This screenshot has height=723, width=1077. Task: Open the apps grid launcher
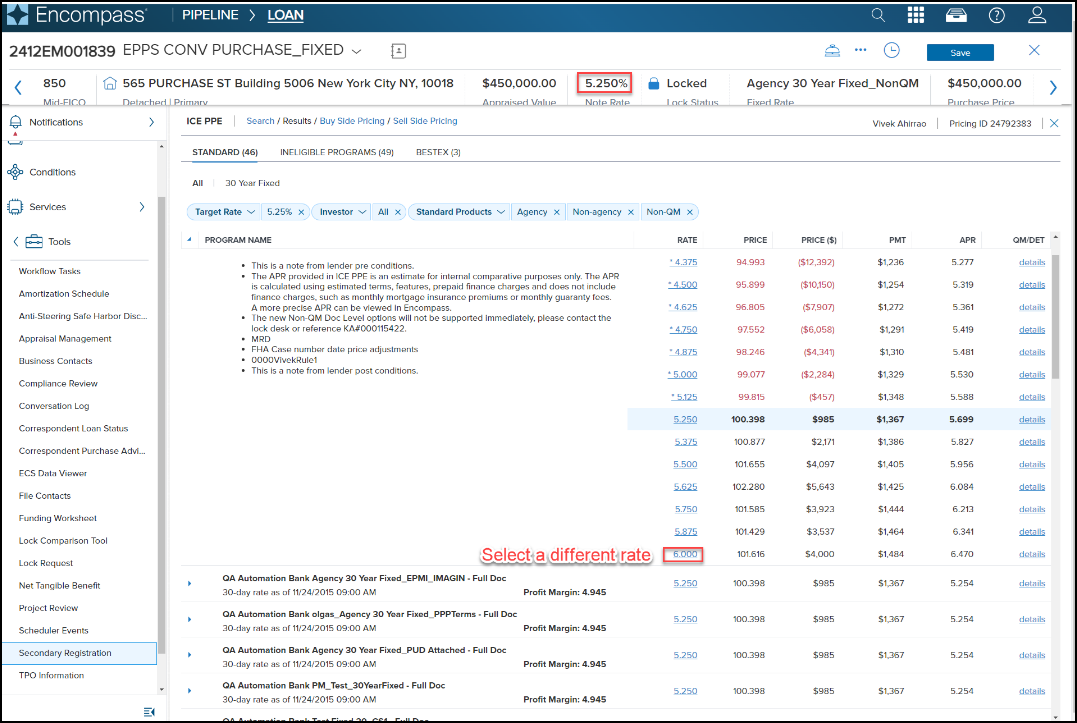click(x=916, y=15)
